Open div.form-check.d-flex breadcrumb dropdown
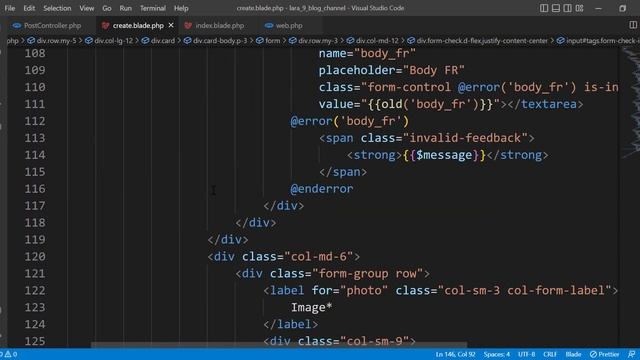The image size is (640, 360). coord(478,41)
